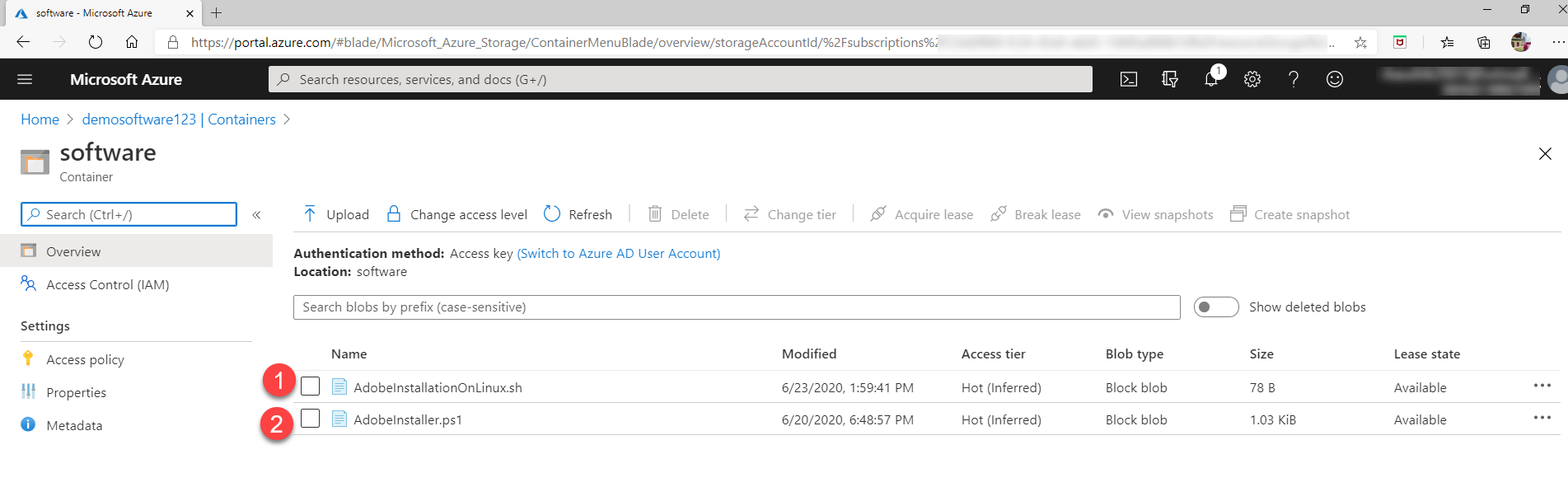The height and width of the screenshot is (487, 1568).
Task: Click Create snapshot
Action: [x=1290, y=214]
